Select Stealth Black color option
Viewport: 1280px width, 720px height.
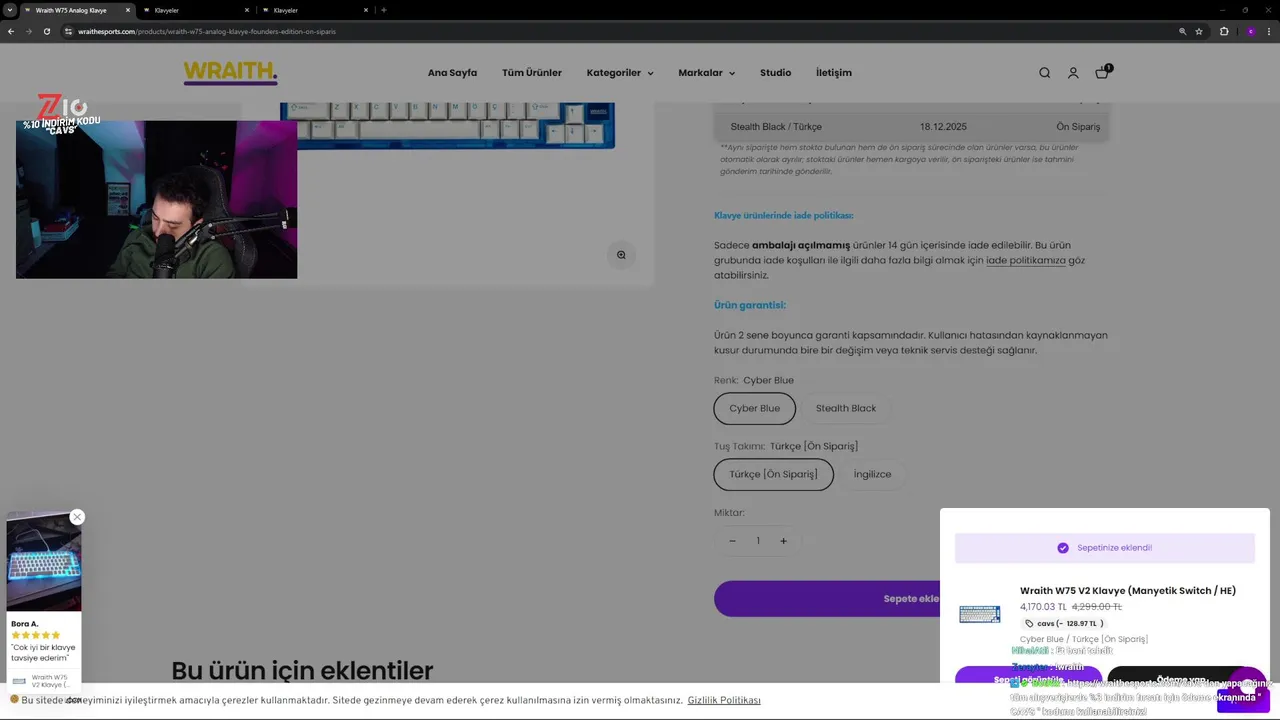[x=846, y=408]
